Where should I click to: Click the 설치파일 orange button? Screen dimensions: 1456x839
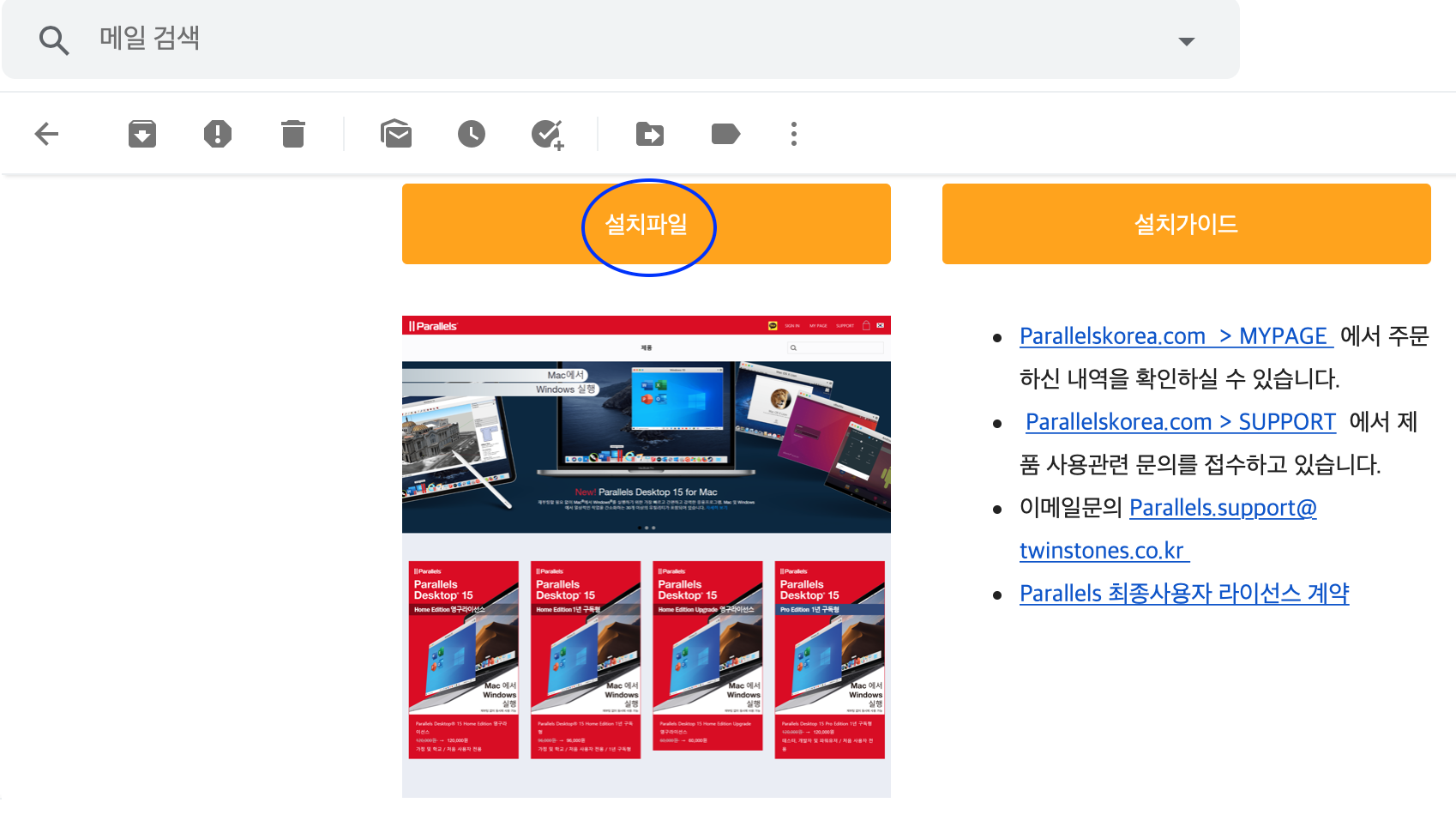point(647,224)
